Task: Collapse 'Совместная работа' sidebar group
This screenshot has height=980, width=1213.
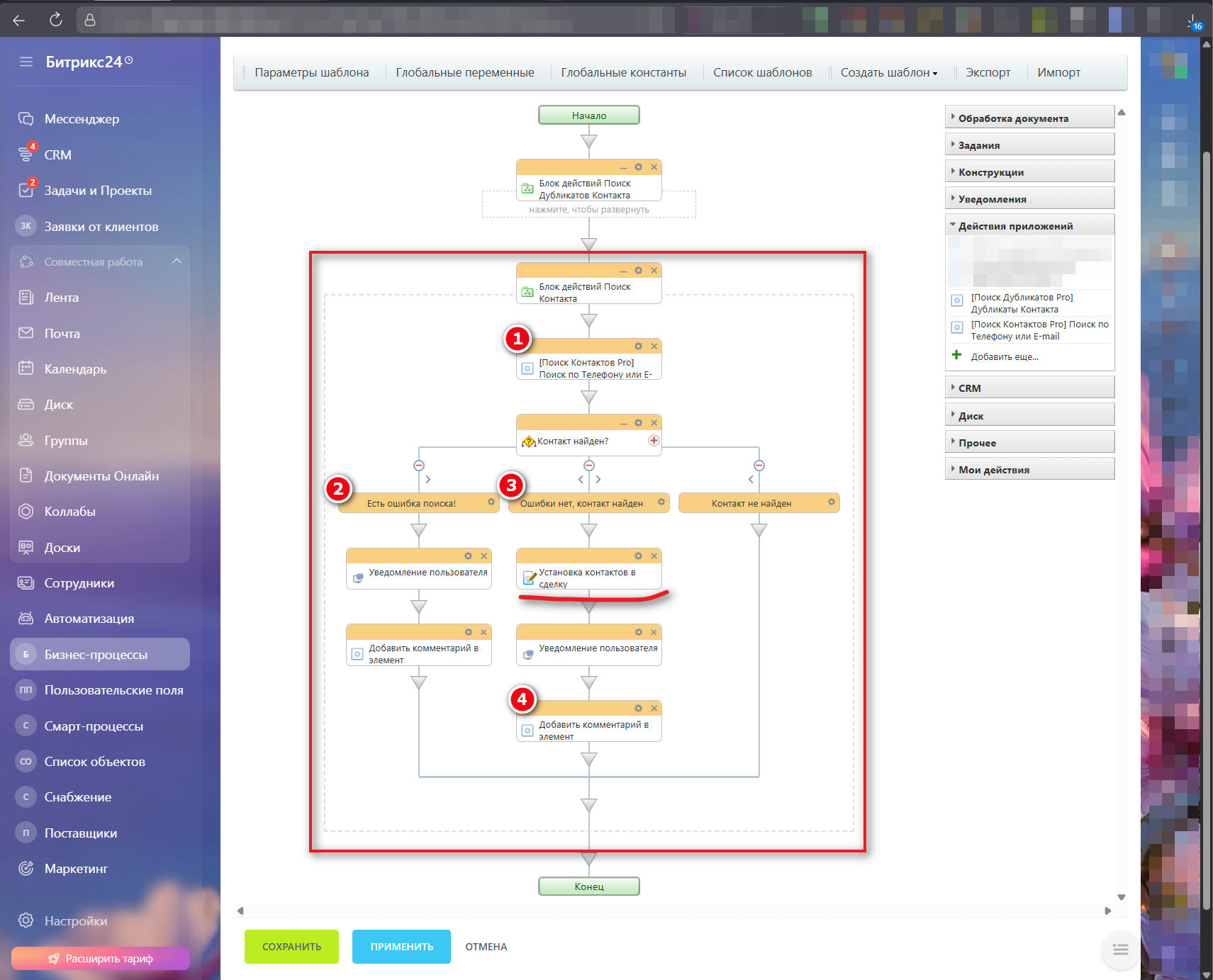Action: coord(177,261)
